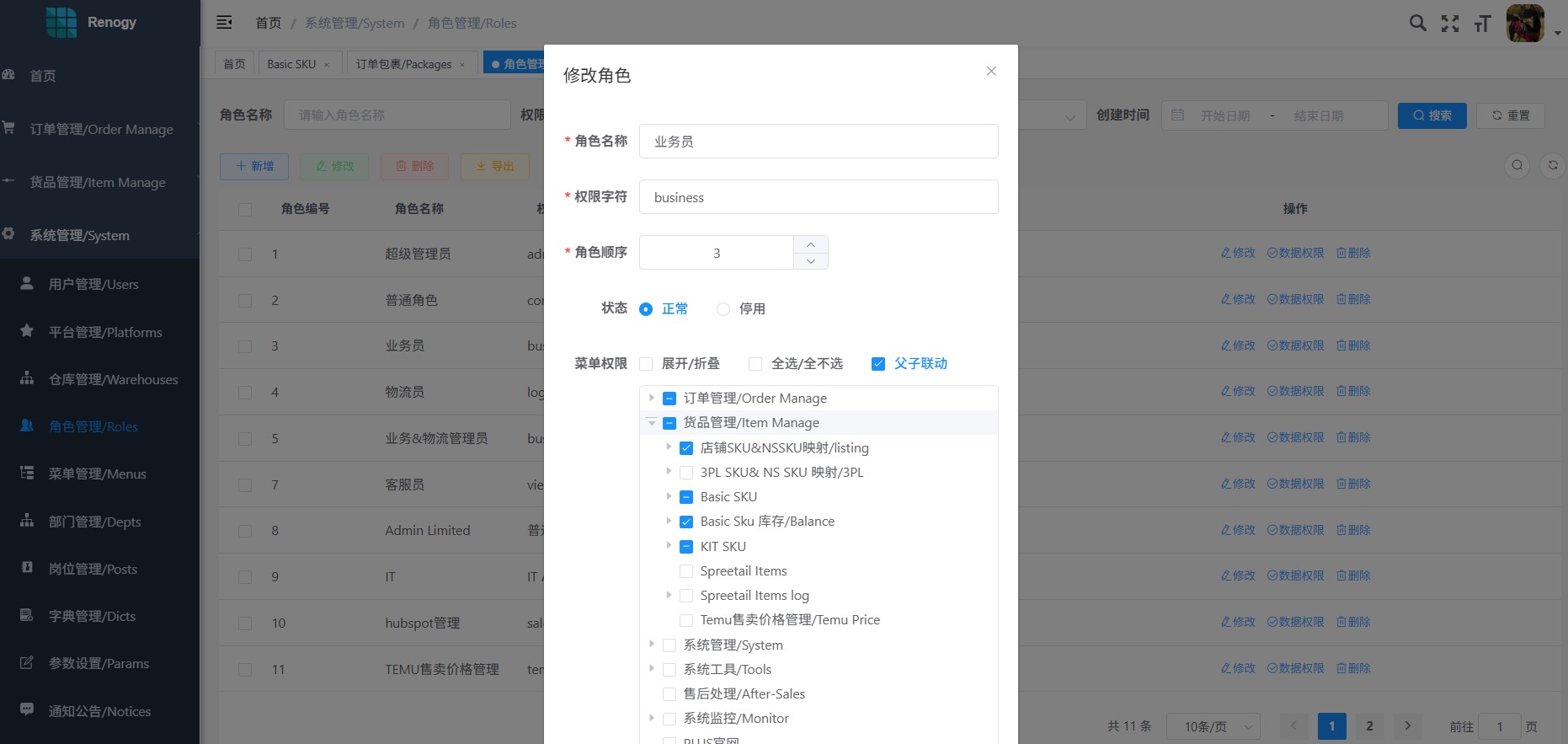Click the 权限字符 input field

click(818, 197)
